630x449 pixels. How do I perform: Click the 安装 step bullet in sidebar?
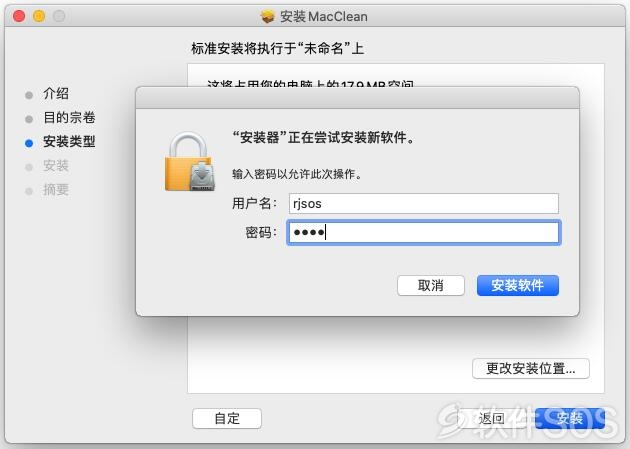point(29,167)
